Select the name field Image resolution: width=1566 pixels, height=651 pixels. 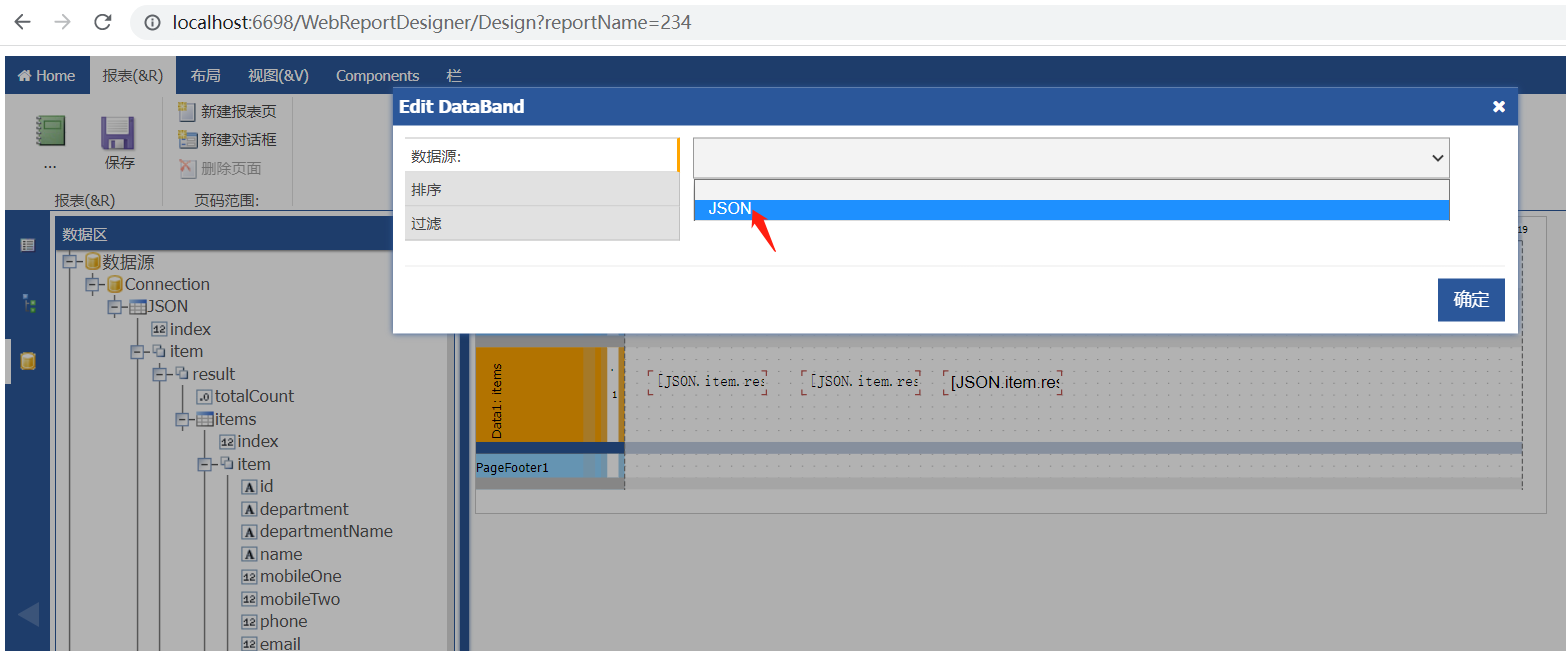281,554
